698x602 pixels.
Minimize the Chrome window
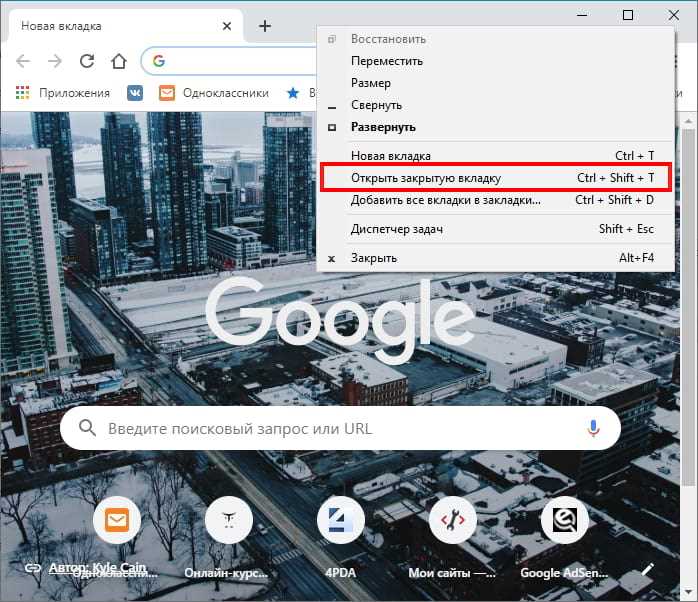coord(582,15)
